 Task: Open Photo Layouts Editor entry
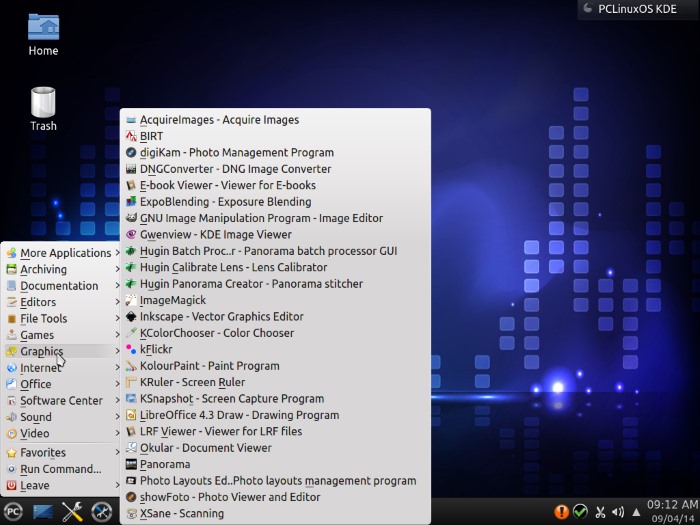point(275,481)
